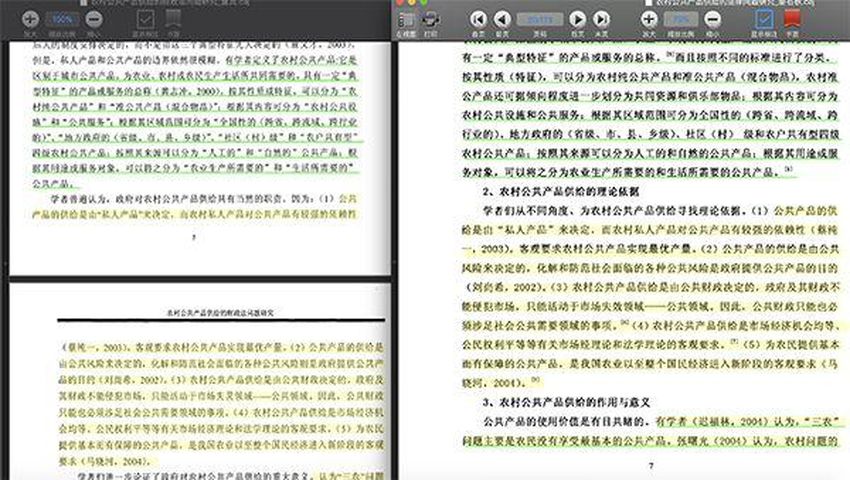This screenshot has width=850, height=480.
Task: Click right window's green maximize button
Action: coord(423,2)
